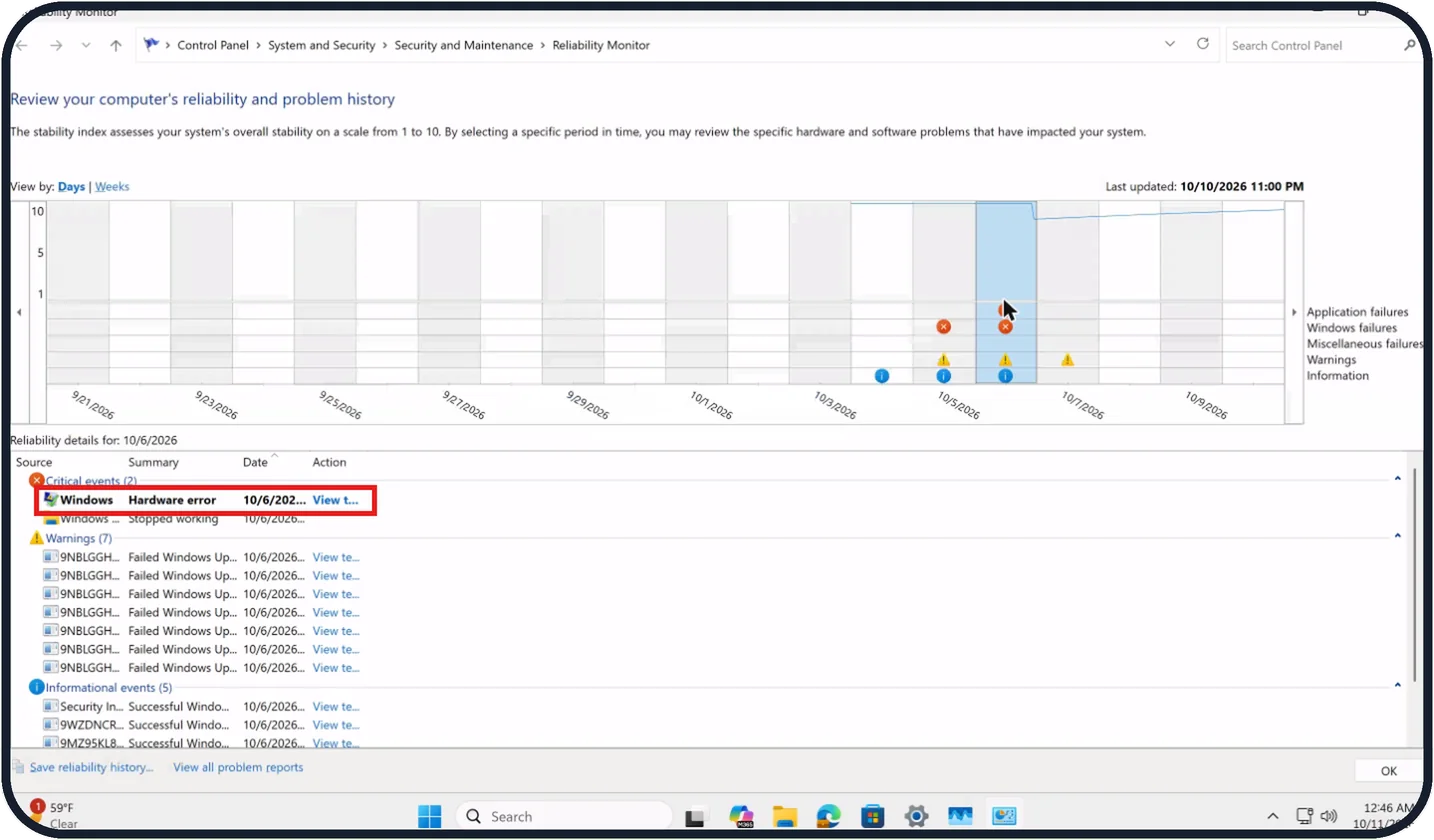Expand chevron after Control Panel breadcrumb
1434x840 pixels.
(x=259, y=45)
